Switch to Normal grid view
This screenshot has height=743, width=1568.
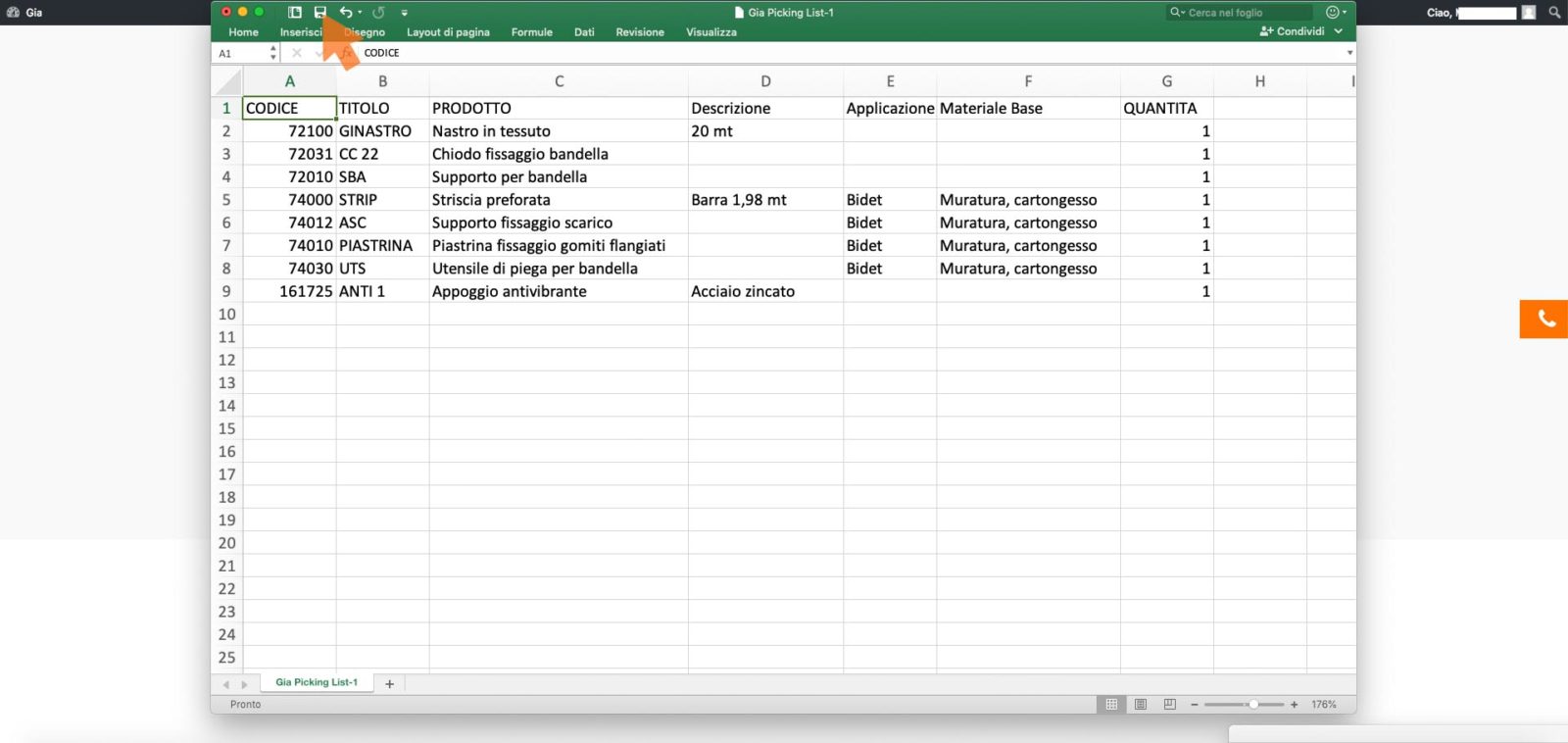(1111, 705)
